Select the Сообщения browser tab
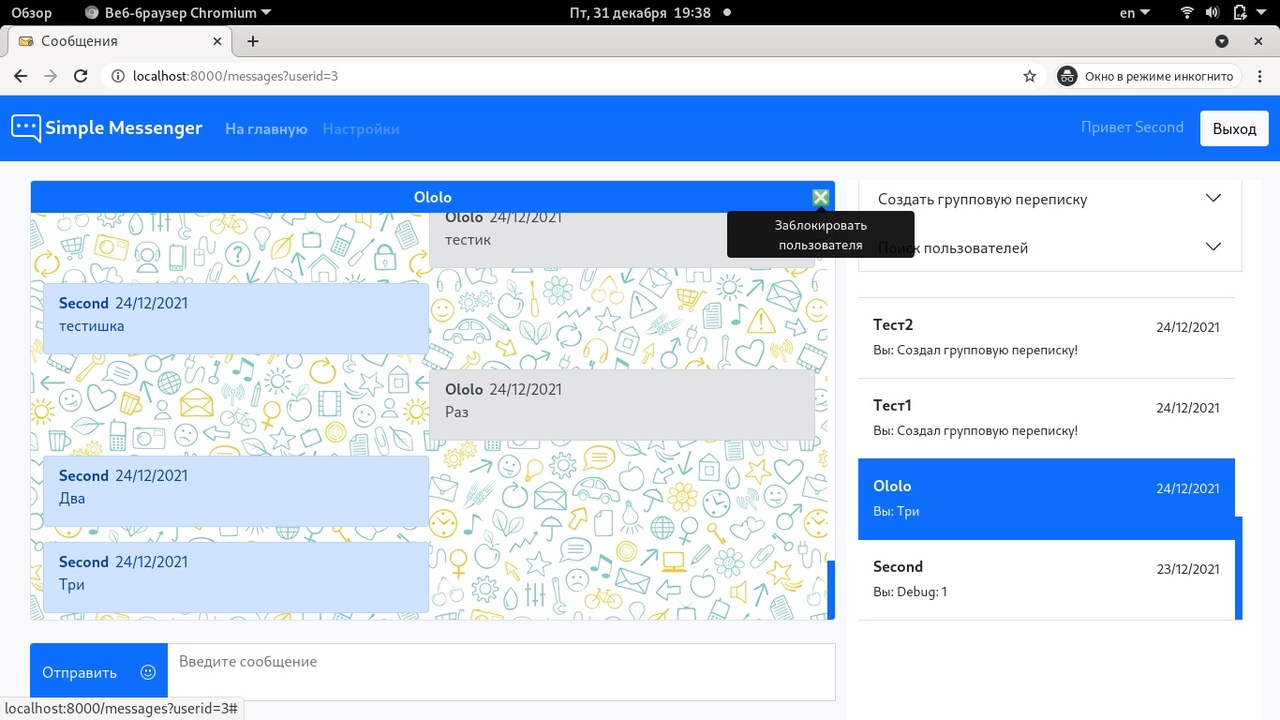This screenshot has height=720, width=1280. coord(122,41)
